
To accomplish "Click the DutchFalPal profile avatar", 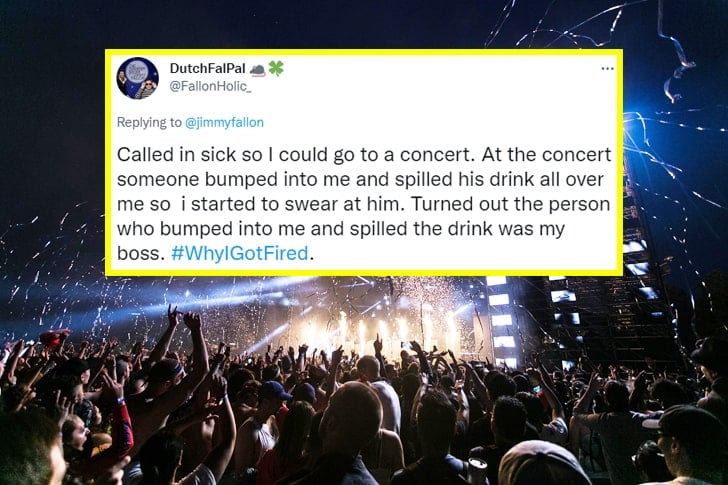I will click(137, 78).
